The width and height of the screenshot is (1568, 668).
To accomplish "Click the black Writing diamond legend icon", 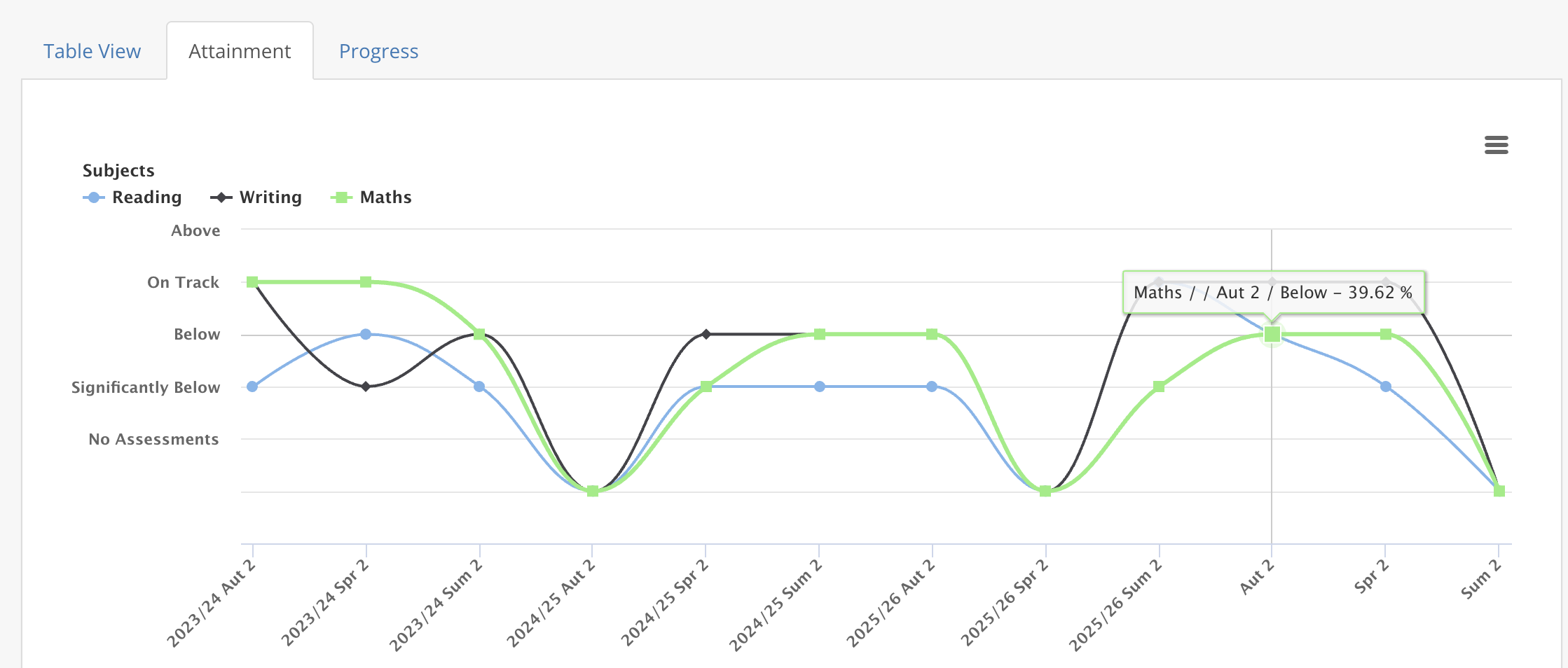I will [221, 197].
